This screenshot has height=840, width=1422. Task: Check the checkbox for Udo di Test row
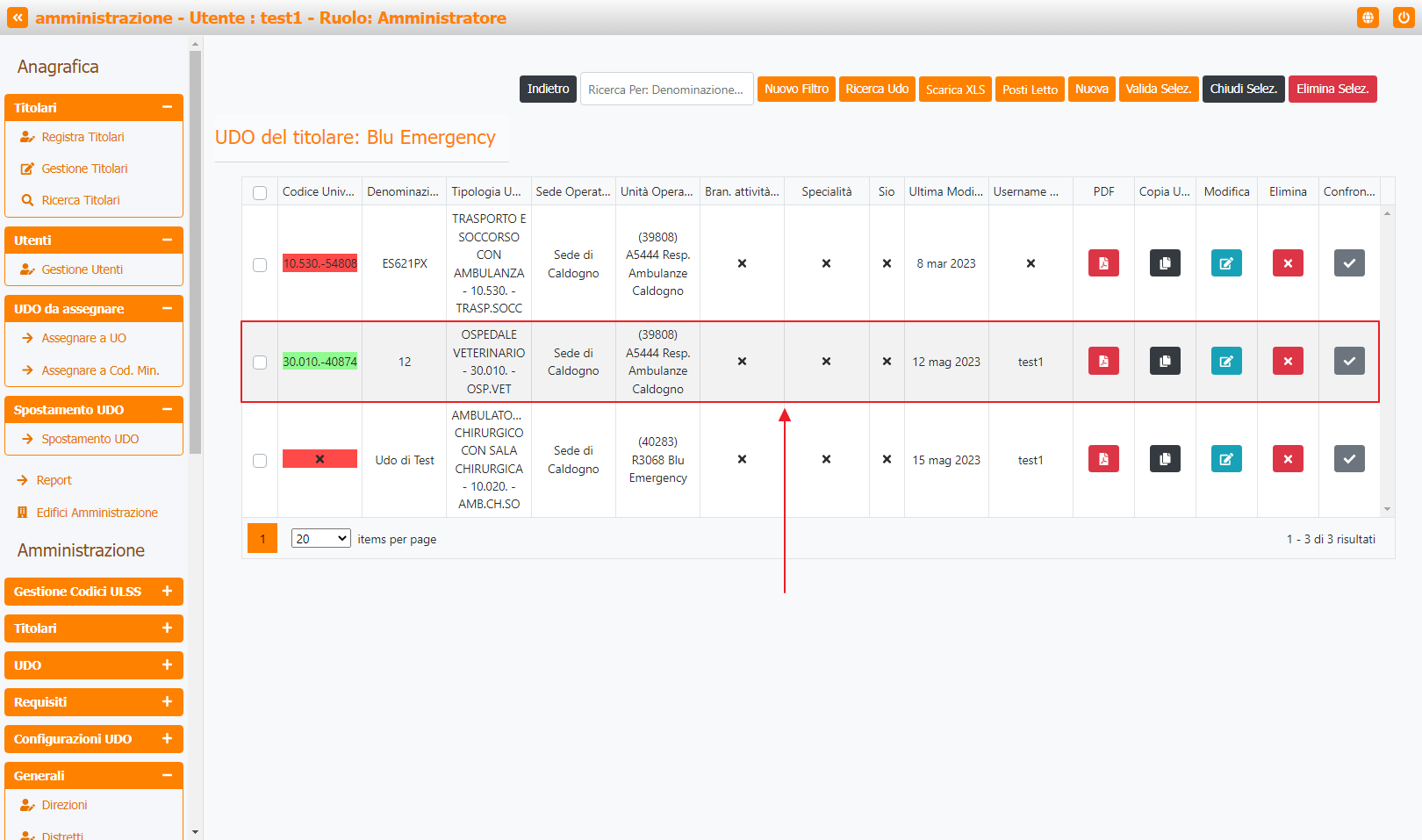tap(260, 461)
